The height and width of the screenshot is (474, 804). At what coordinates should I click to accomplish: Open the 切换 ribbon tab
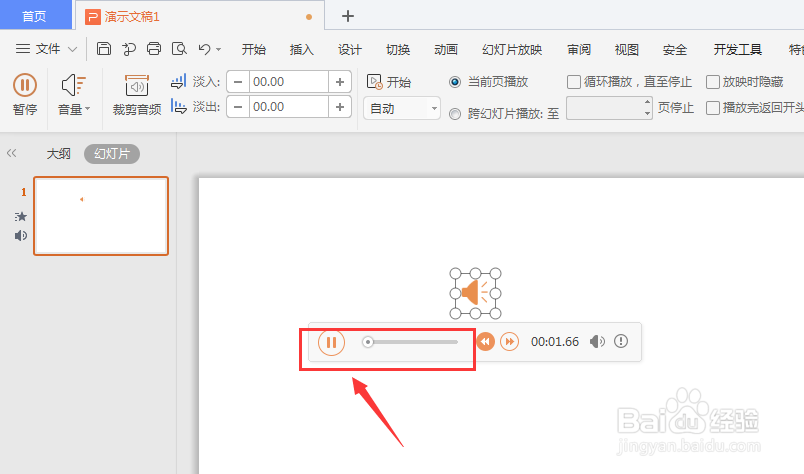tap(398, 49)
